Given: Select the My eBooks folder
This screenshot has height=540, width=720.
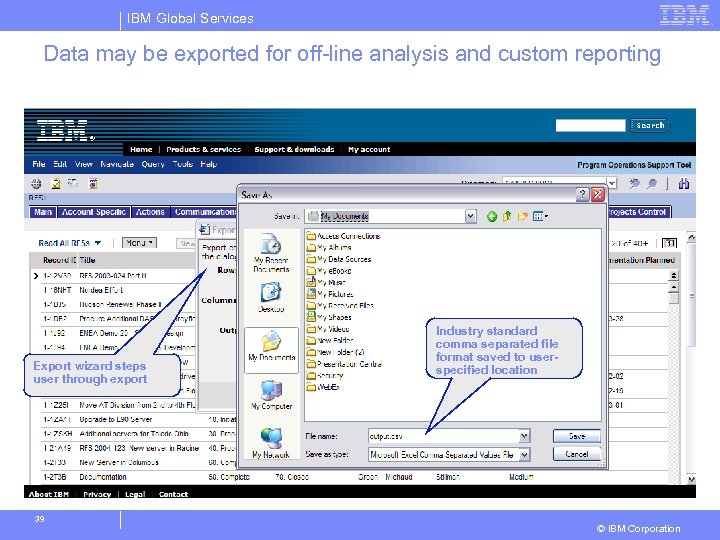Looking at the screenshot, I should [x=329, y=271].
